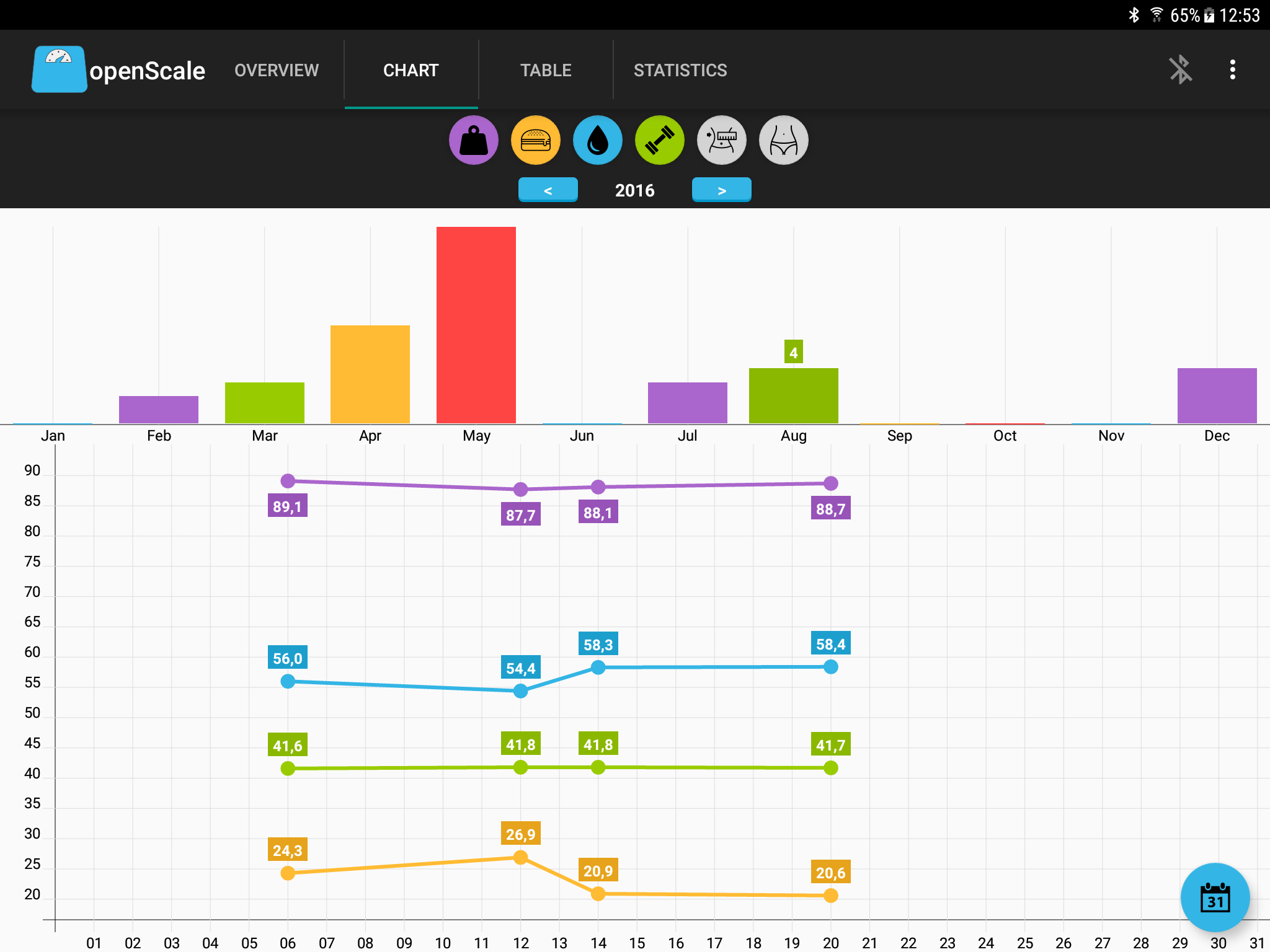
Task: Select the purple December bar
Action: click(x=1217, y=395)
